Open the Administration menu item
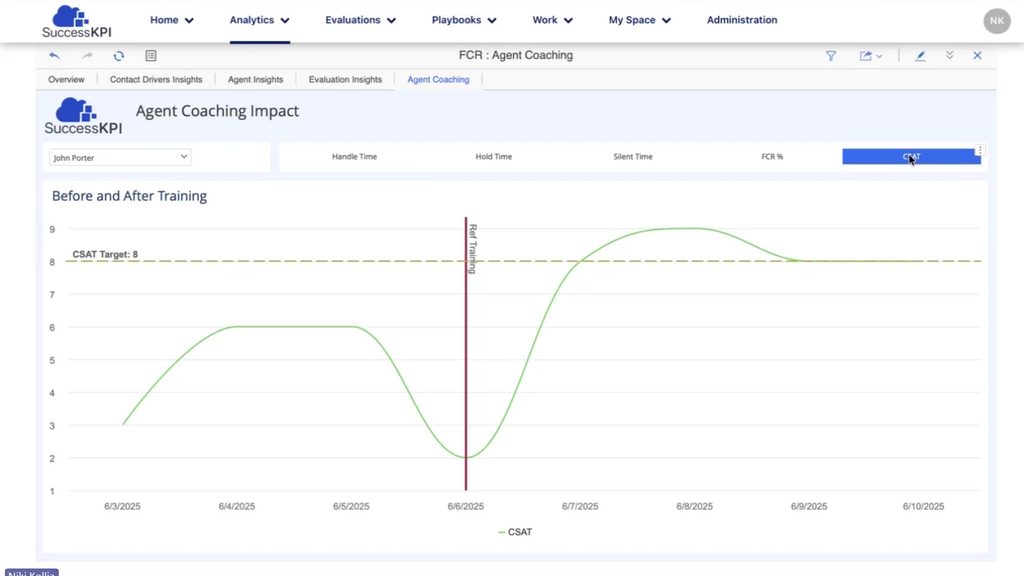 tap(742, 20)
